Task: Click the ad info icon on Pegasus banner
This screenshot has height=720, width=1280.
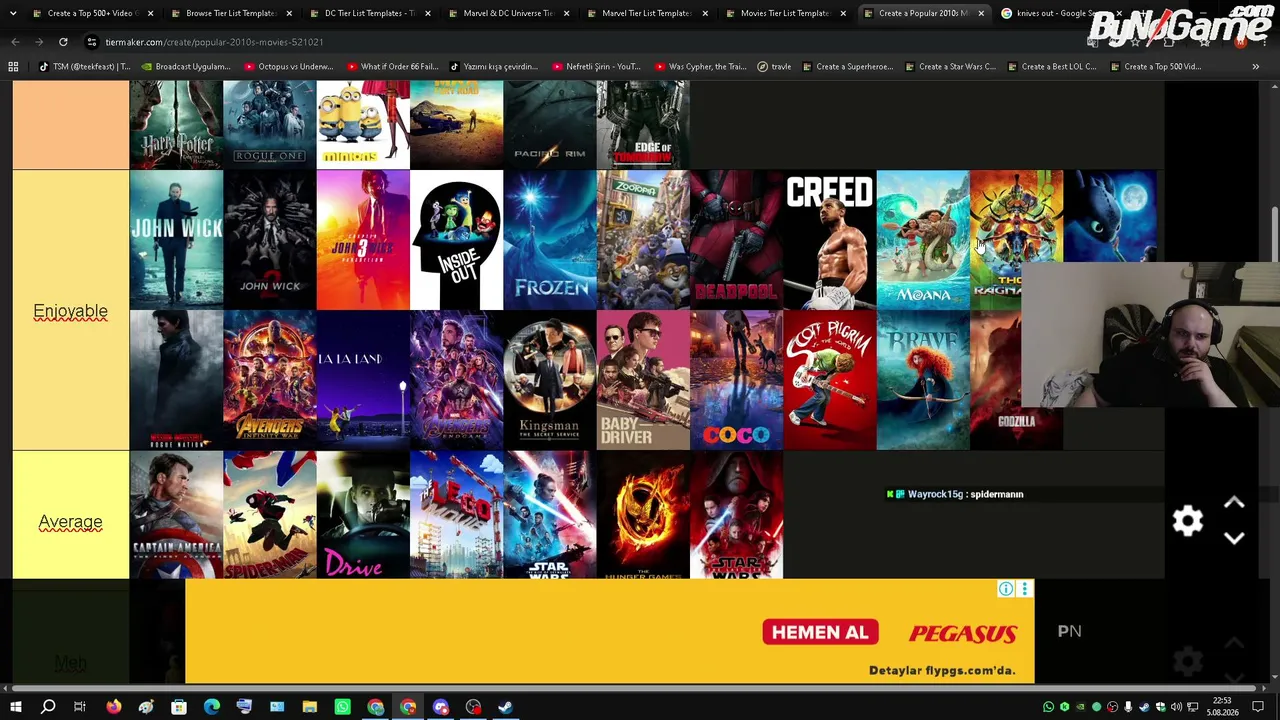Action: 1006,589
